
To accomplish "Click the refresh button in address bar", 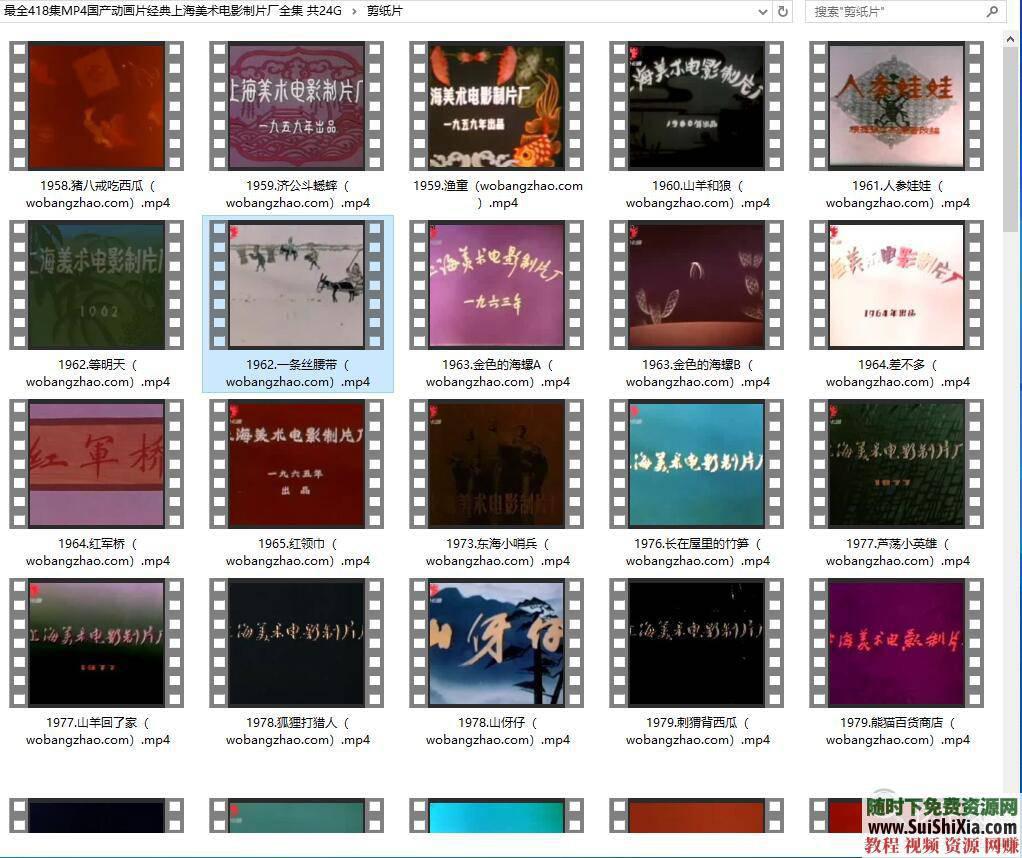I will [x=783, y=11].
